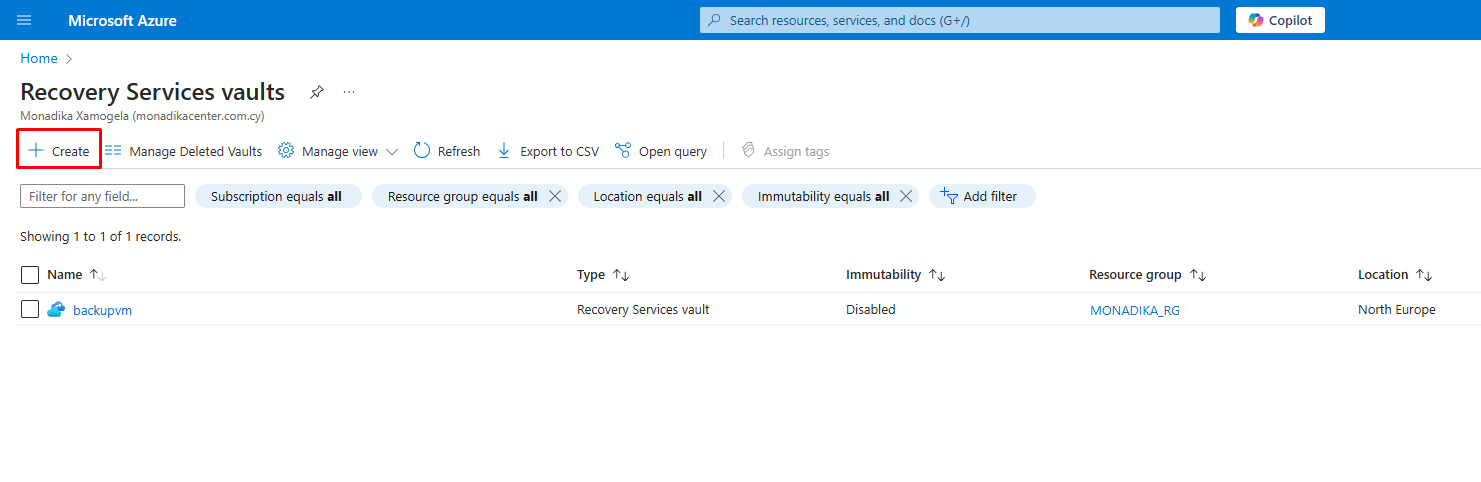This screenshot has width=1481, height=482.
Task: Remove the Resource group filter
Action: coord(555,196)
